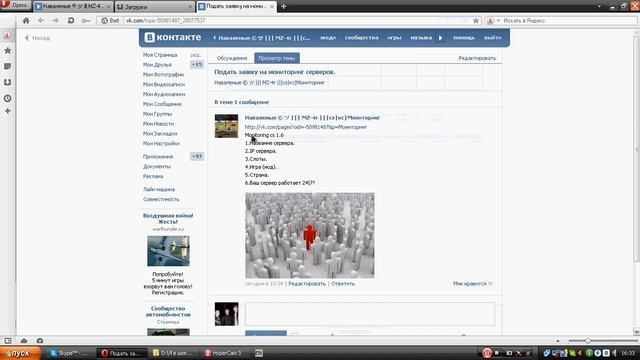Open Мои Фотографии in the left menu
The width and height of the screenshot is (640, 360).
coord(163,74)
